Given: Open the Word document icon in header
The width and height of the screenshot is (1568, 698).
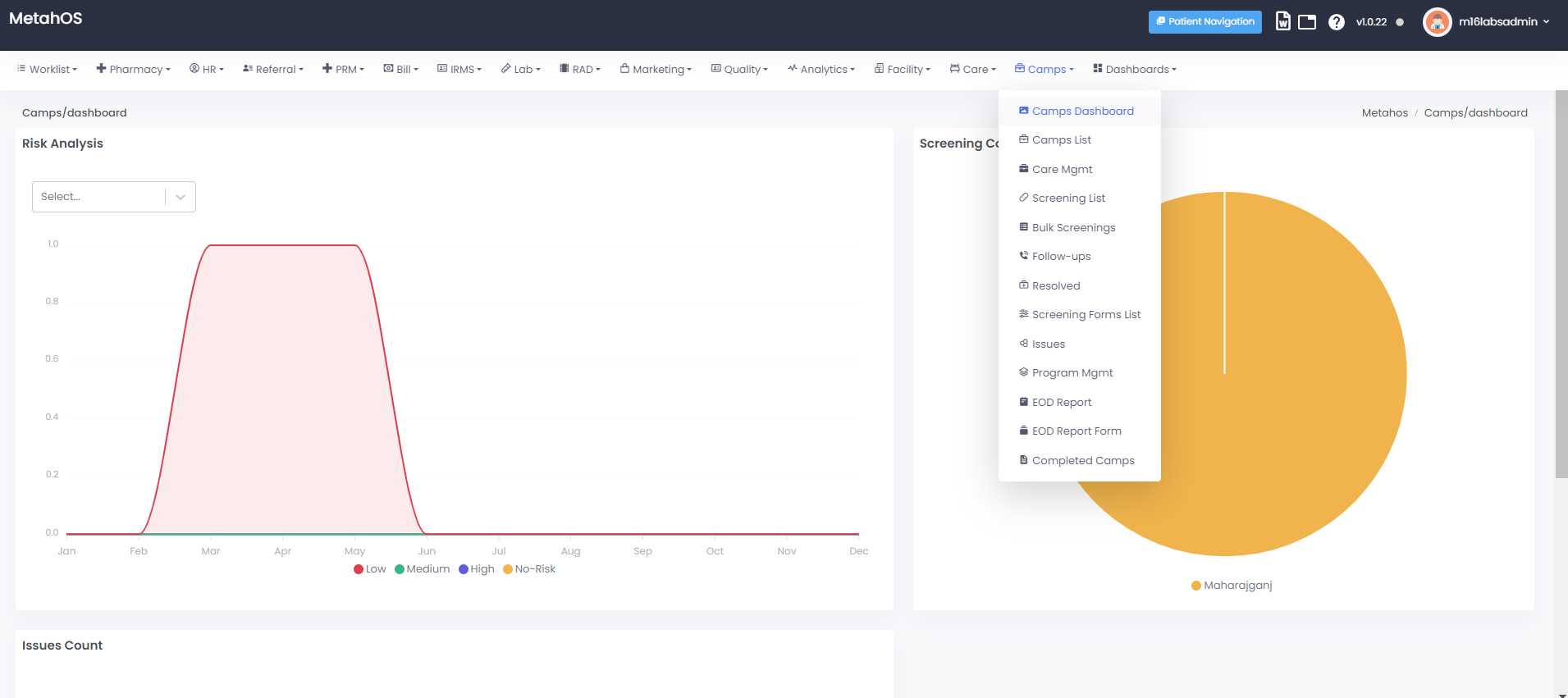Looking at the screenshot, I should 1283,21.
